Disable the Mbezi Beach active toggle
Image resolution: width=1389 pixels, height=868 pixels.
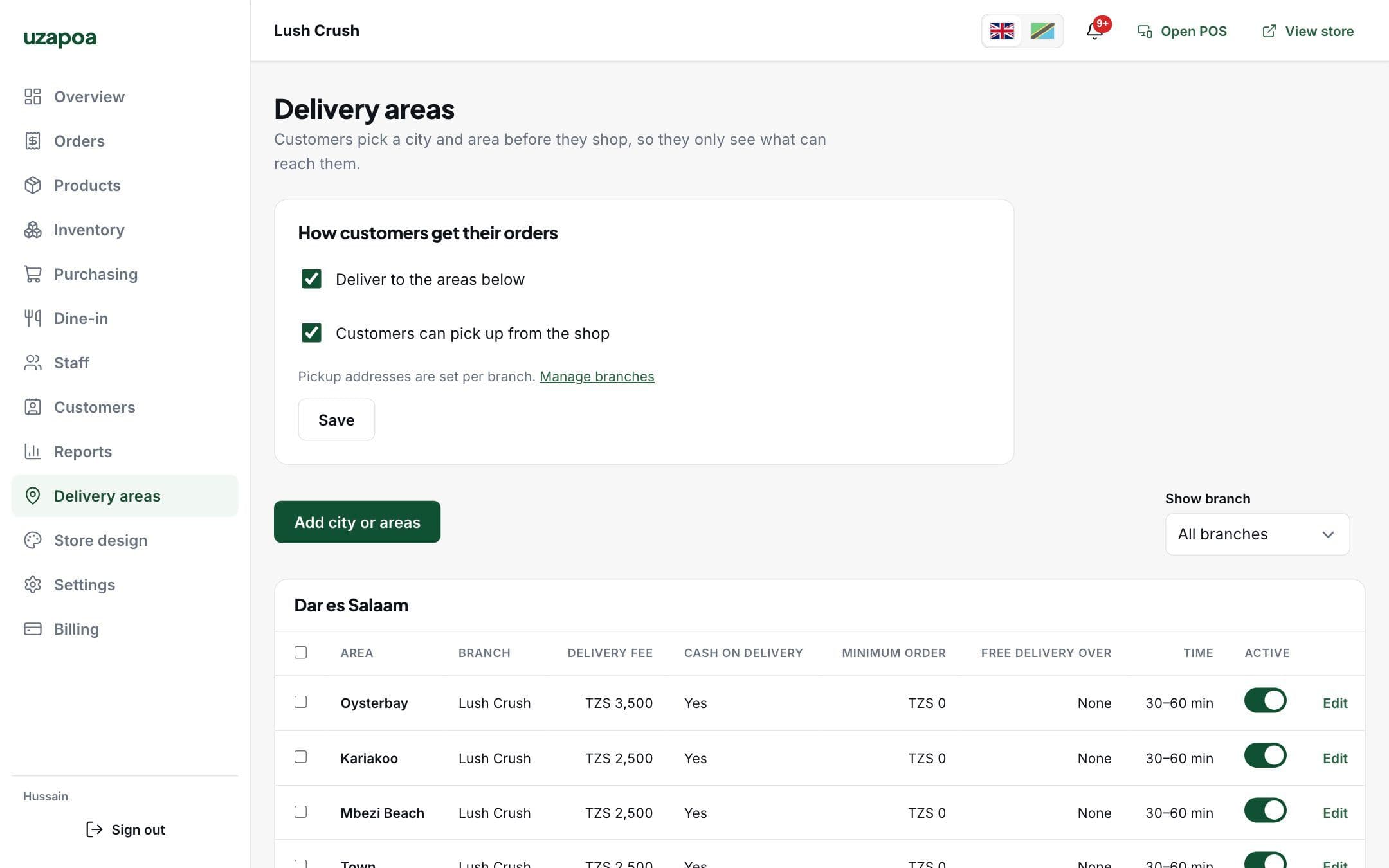click(x=1265, y=811)
